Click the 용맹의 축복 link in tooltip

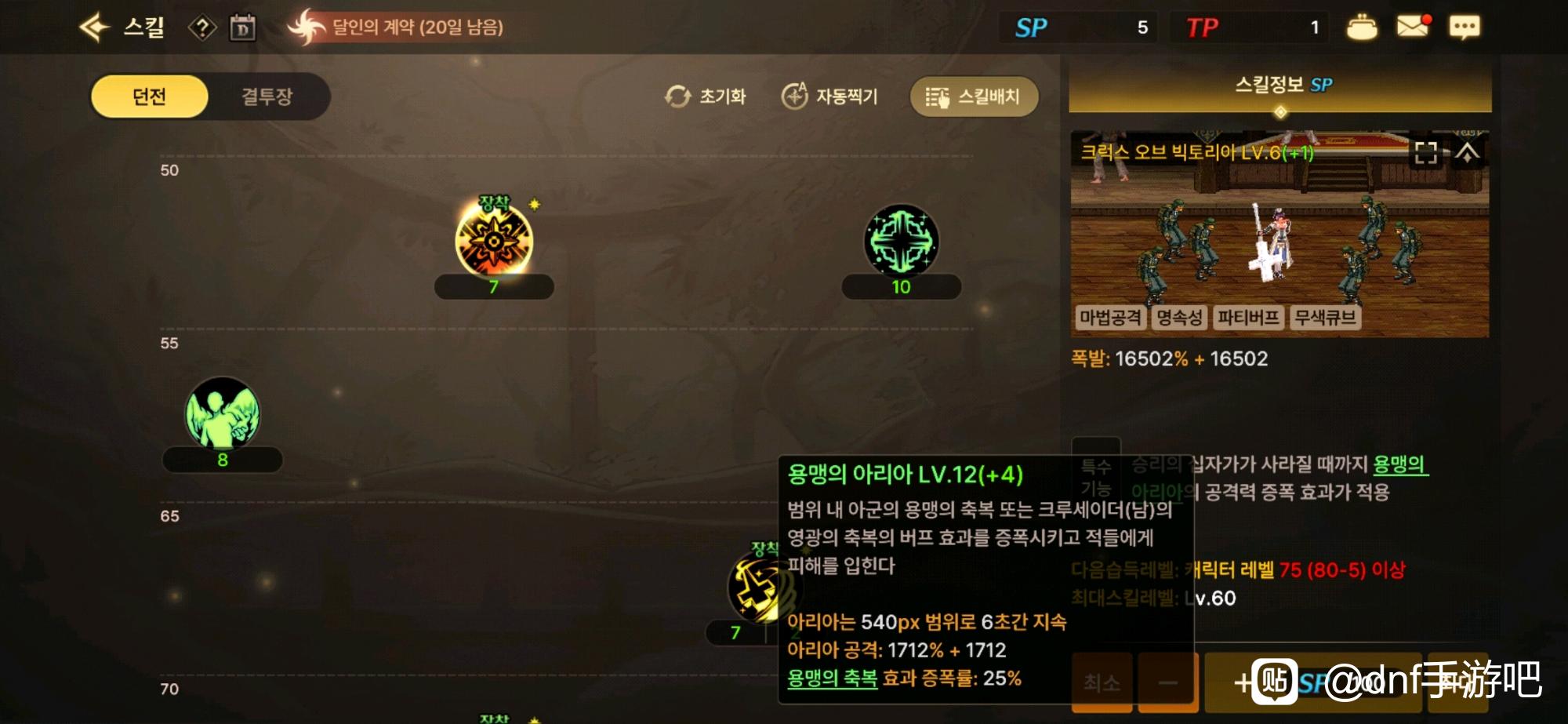click(832, 679)
